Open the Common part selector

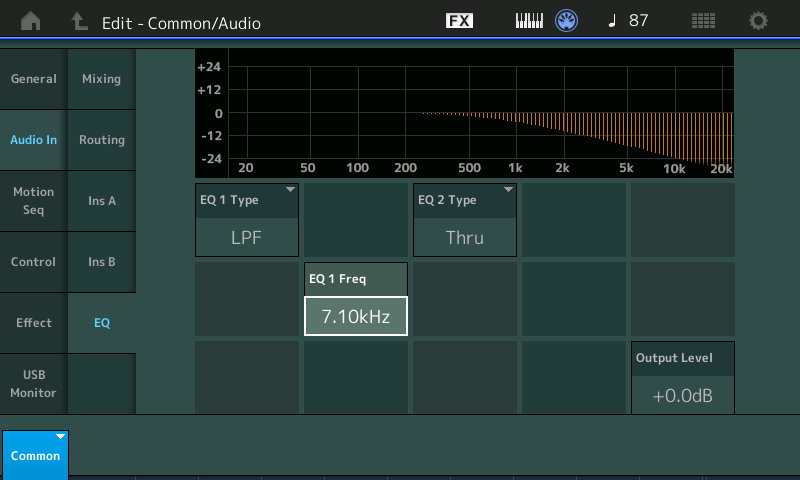(x=35, y=454)
